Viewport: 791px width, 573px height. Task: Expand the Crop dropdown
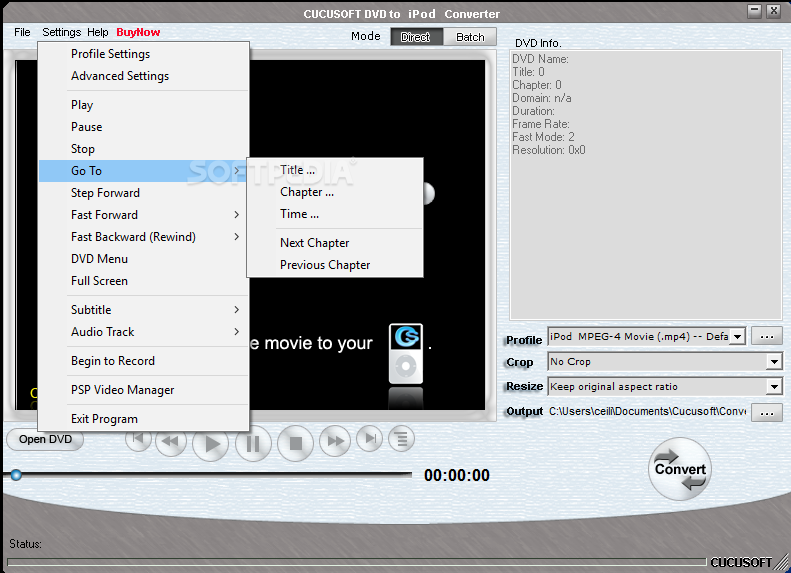pyautogui.click(x=774, y=362)
